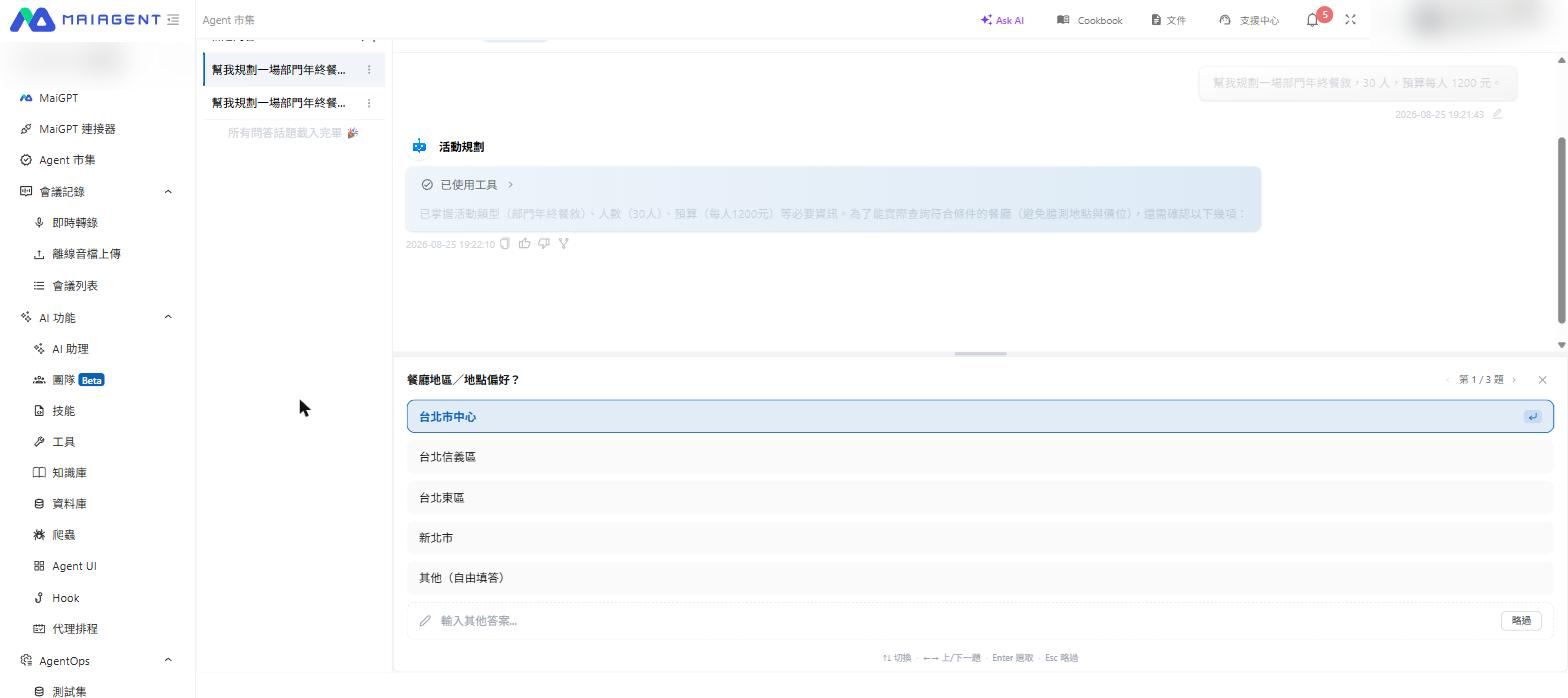Click the chat vertical scrollbar

click(x=1562, y=230)
